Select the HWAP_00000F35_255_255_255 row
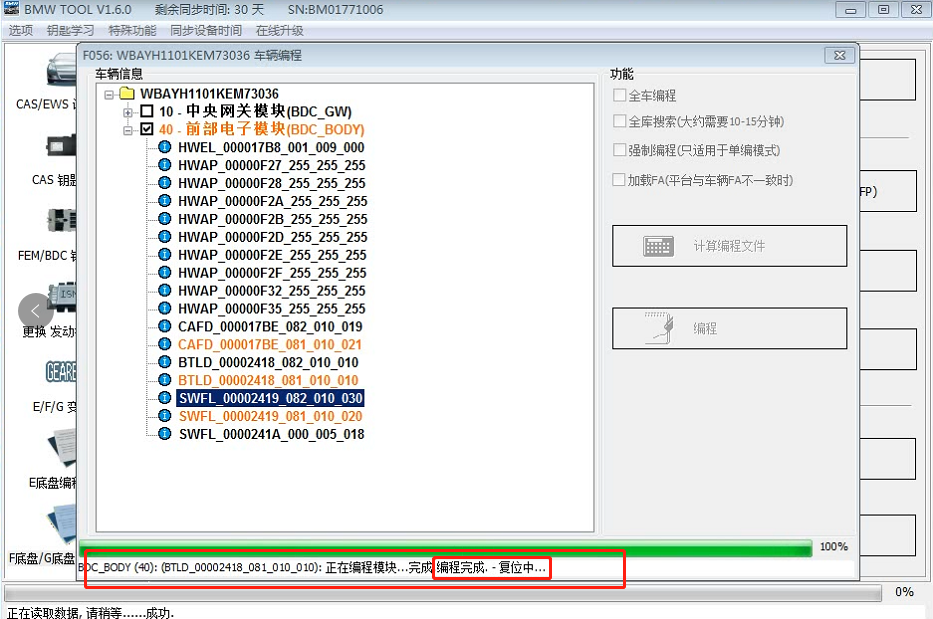The image size is (933, 619). pyautogui.click(x=272, y=308)
